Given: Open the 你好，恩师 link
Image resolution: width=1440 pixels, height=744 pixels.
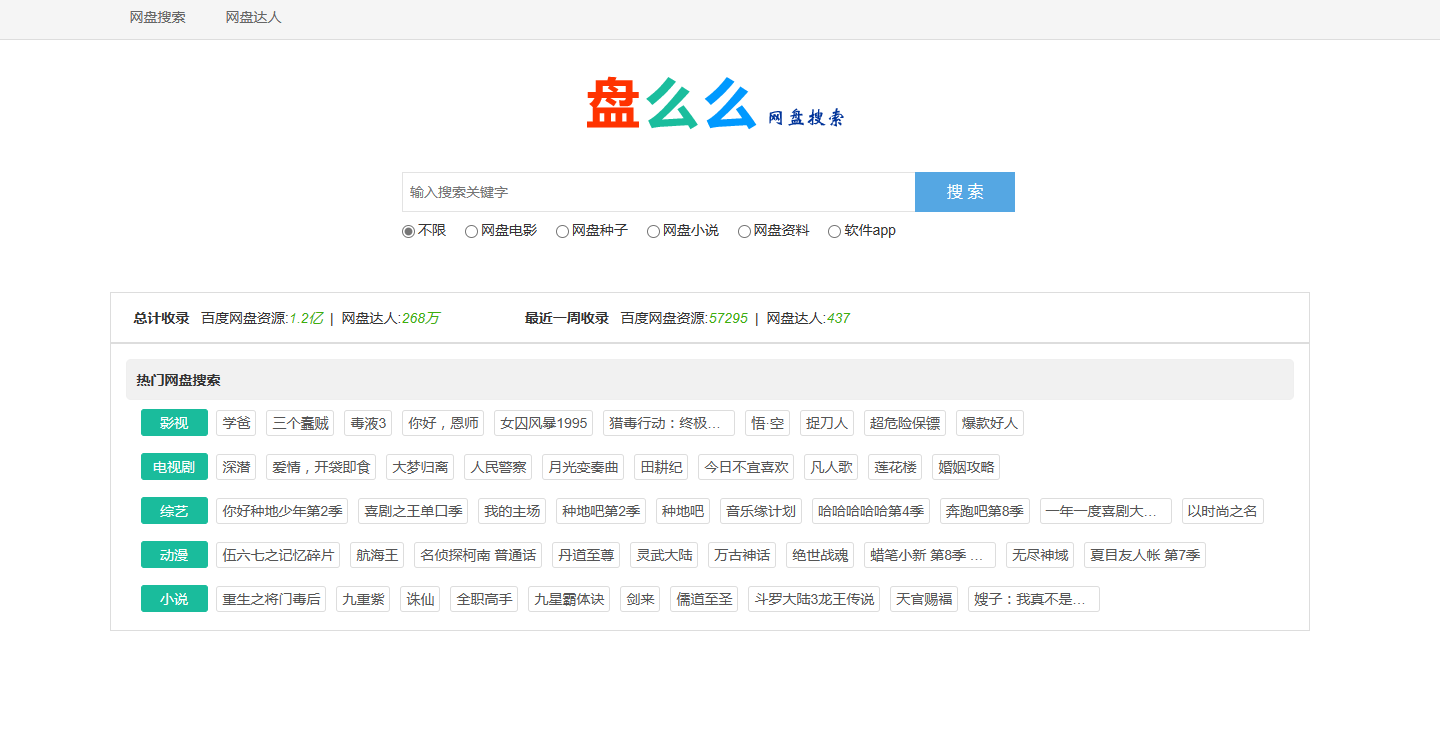Looking at the screenshot, I should pos(443,423).
